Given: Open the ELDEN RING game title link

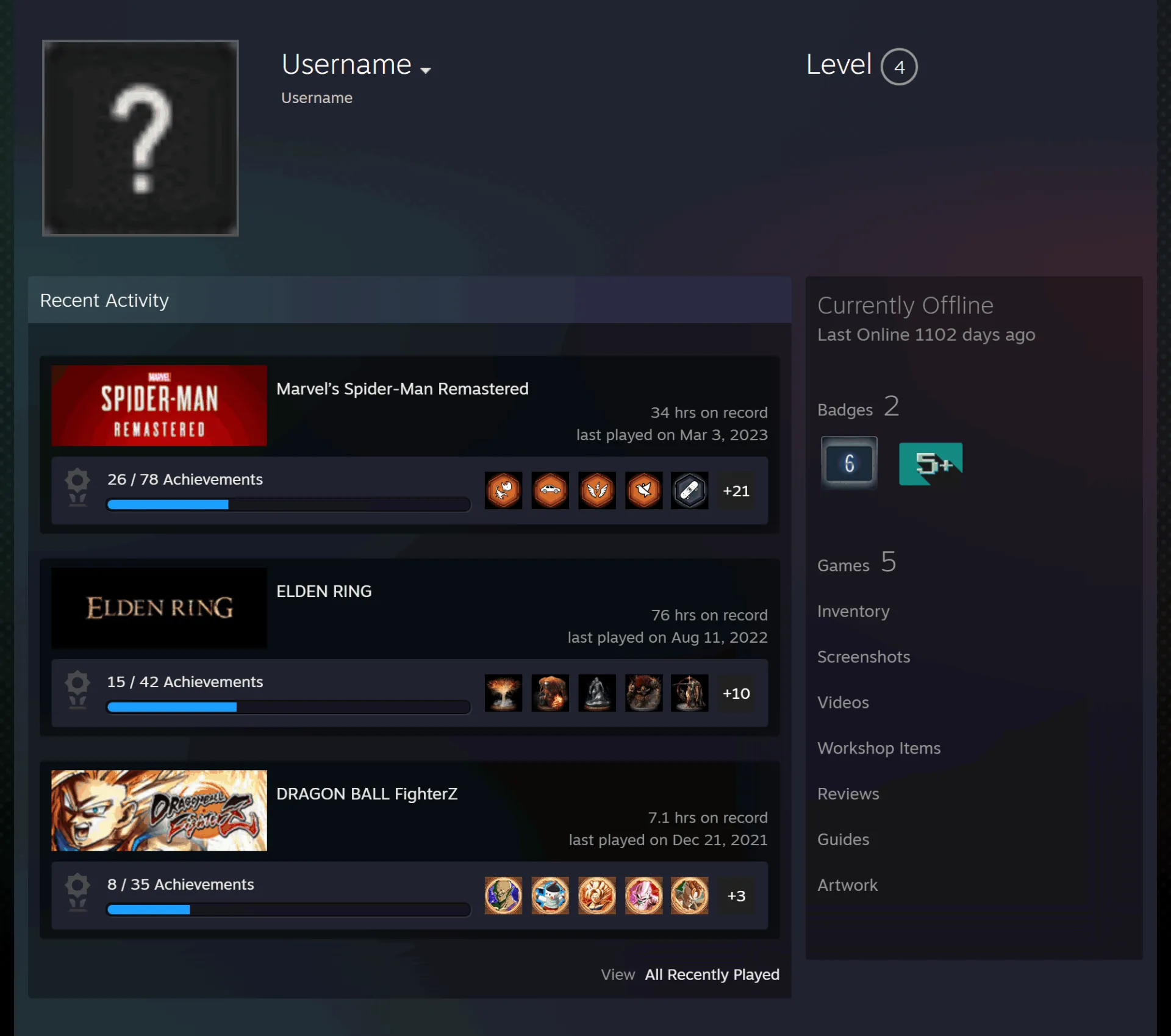Looking at the screenshot, I should pos(324,591).
